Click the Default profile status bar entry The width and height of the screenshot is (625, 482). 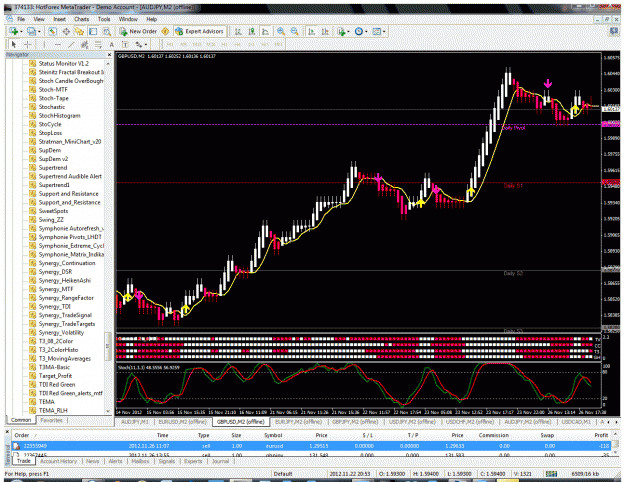click(283, 474)
